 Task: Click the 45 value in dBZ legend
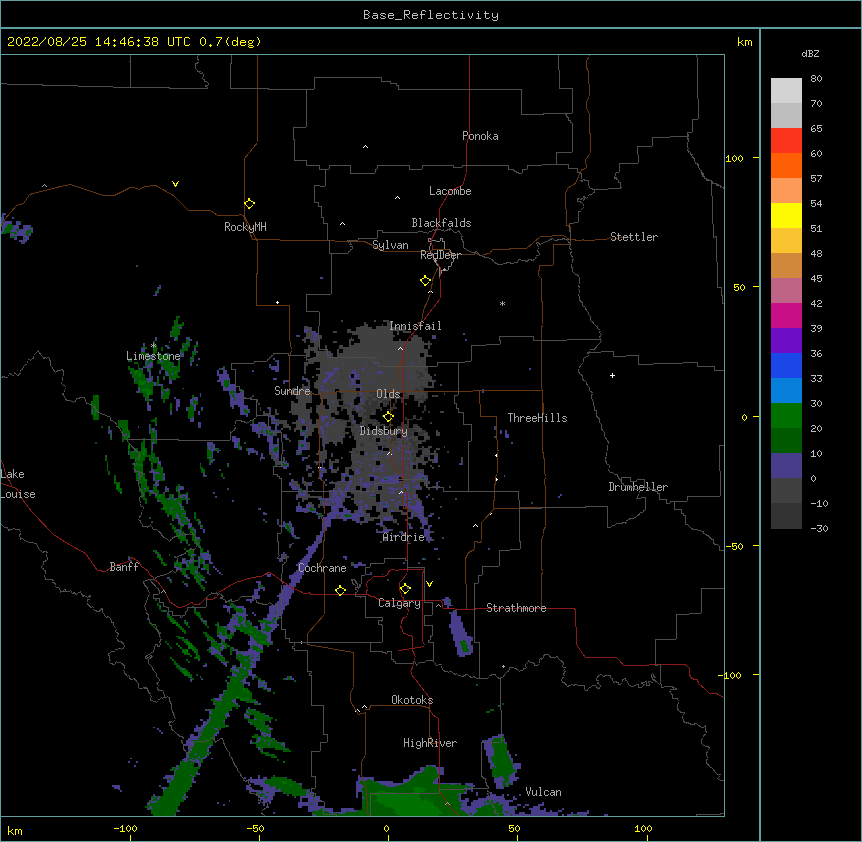click(x=816, y=278)
